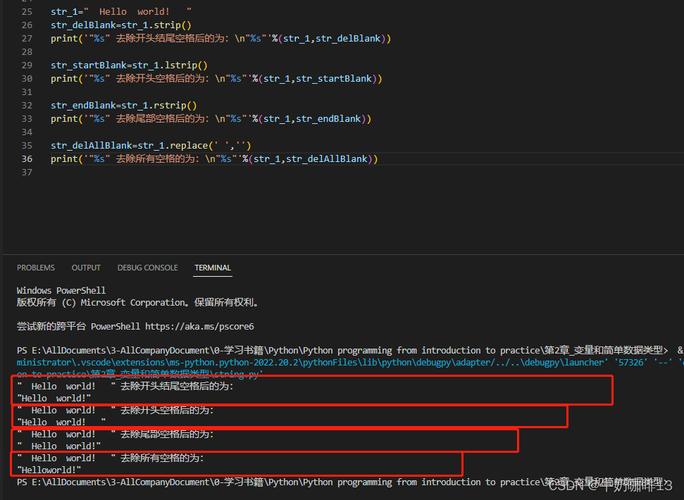
Task: Click line number 36 in the gutter
Action: point(27,159)
